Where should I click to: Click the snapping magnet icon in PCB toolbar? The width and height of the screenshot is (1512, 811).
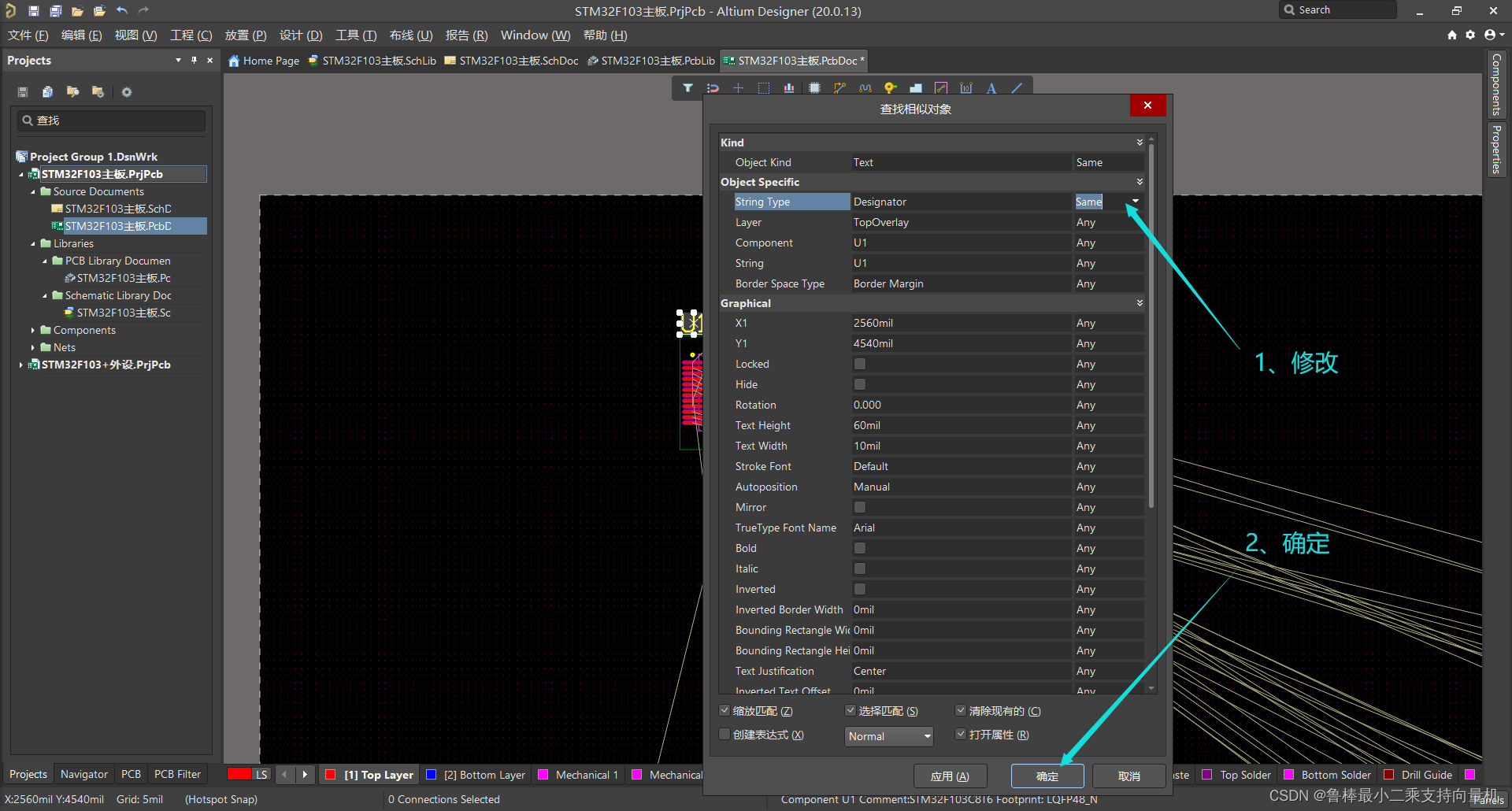pyautogui.click(x=713, y=88)
